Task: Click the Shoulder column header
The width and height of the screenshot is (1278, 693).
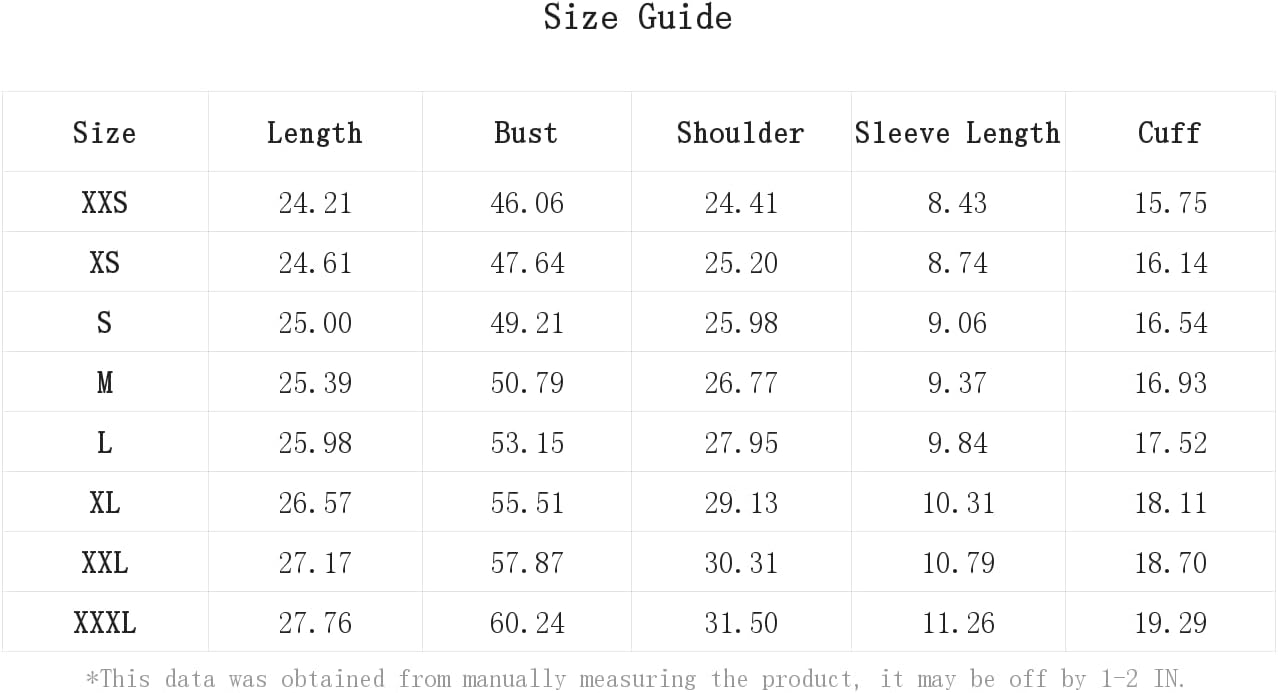Action: 740,133
